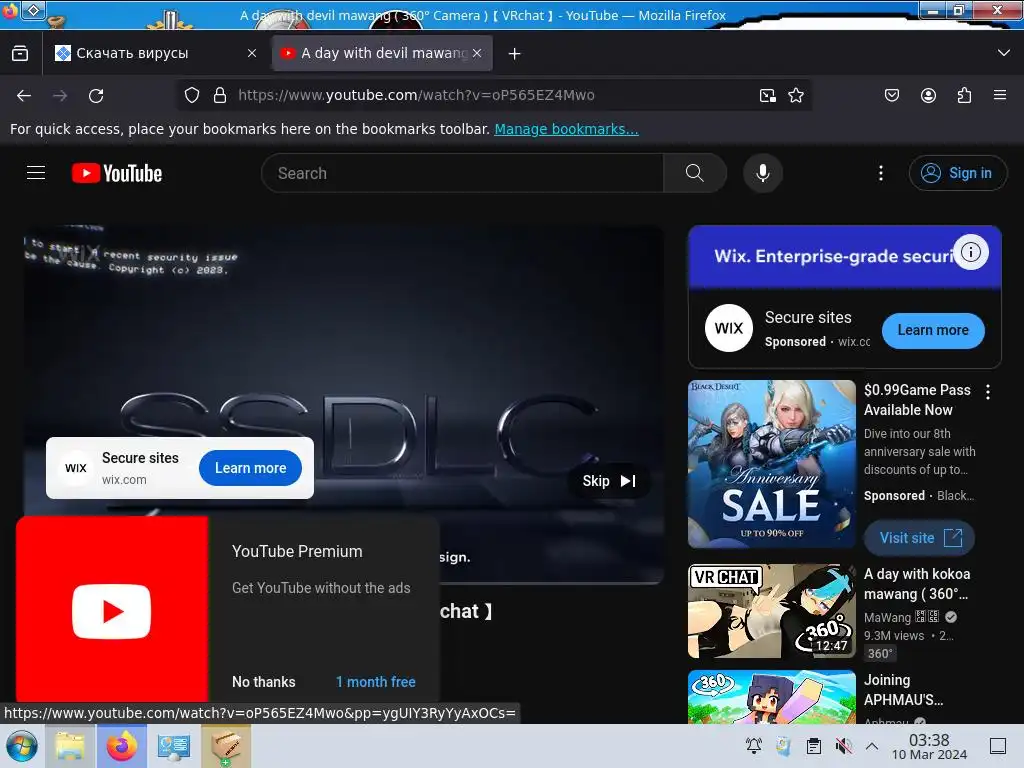Click the Manage bookmarks link
The width and height of the screenshot is (1024, 768).
566,129
